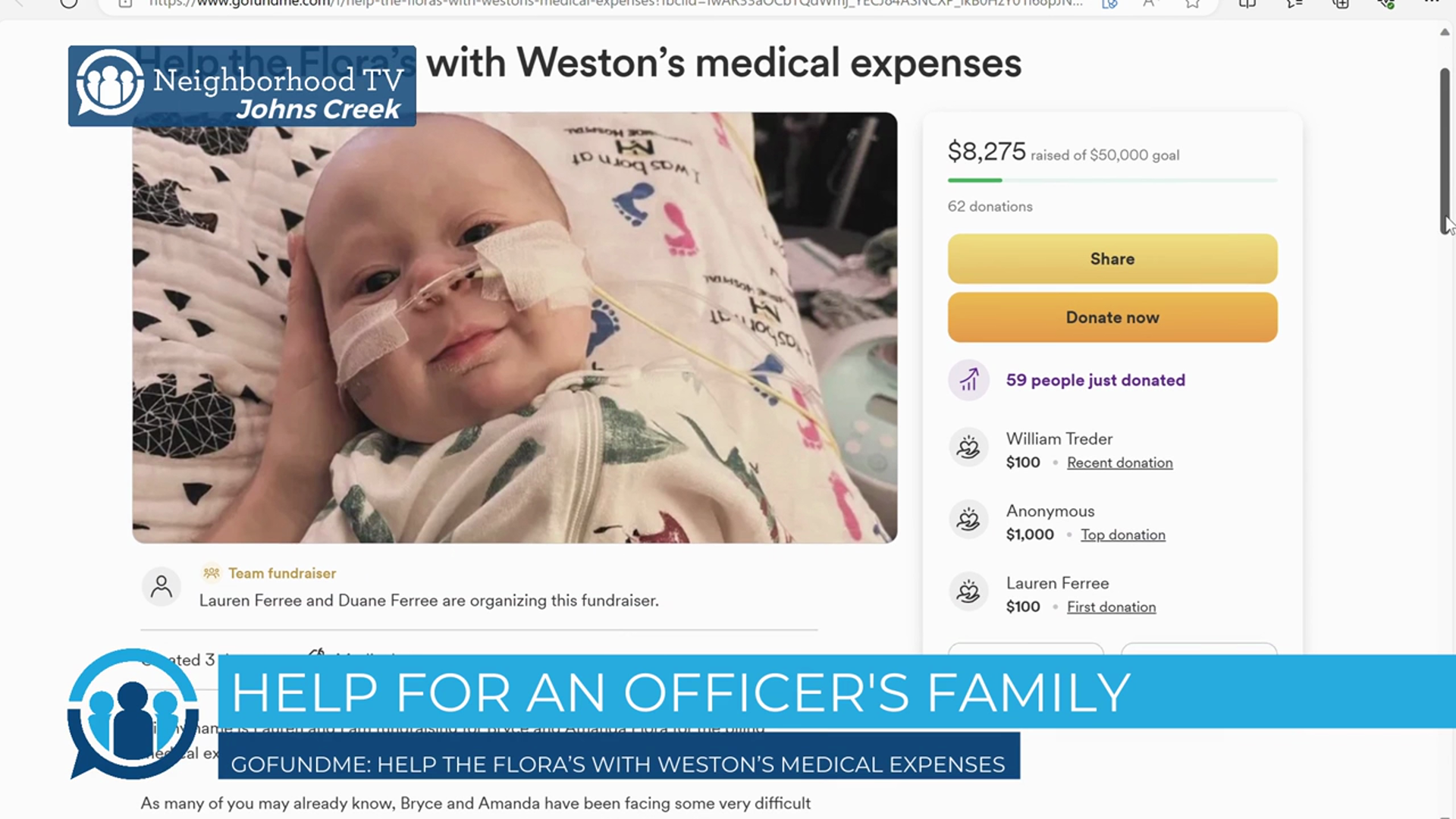Open the Recent donation link

click(1119, 463)
